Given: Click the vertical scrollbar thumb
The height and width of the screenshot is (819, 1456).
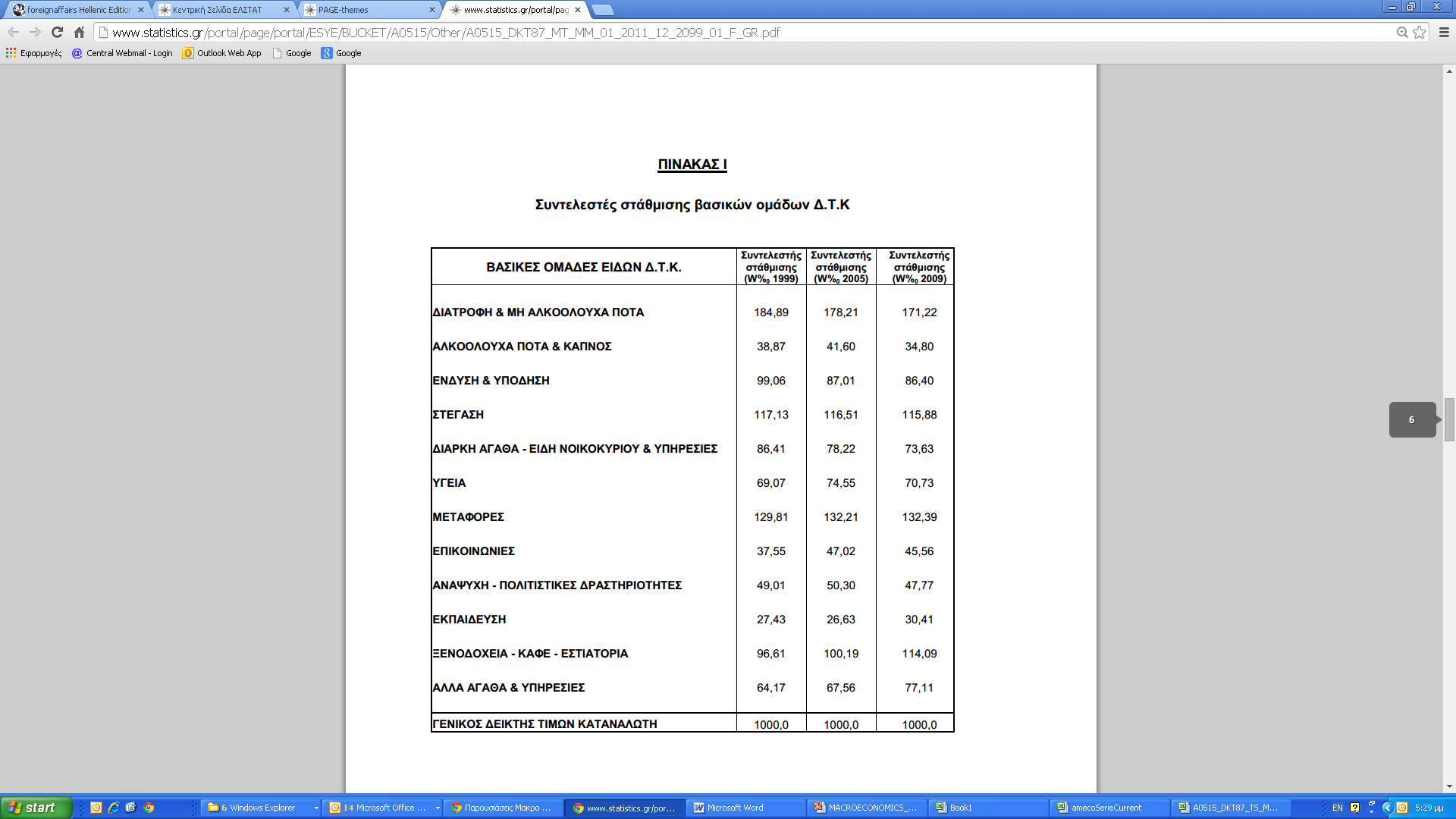Looking at the screenshot, I should click(1449, 419).
